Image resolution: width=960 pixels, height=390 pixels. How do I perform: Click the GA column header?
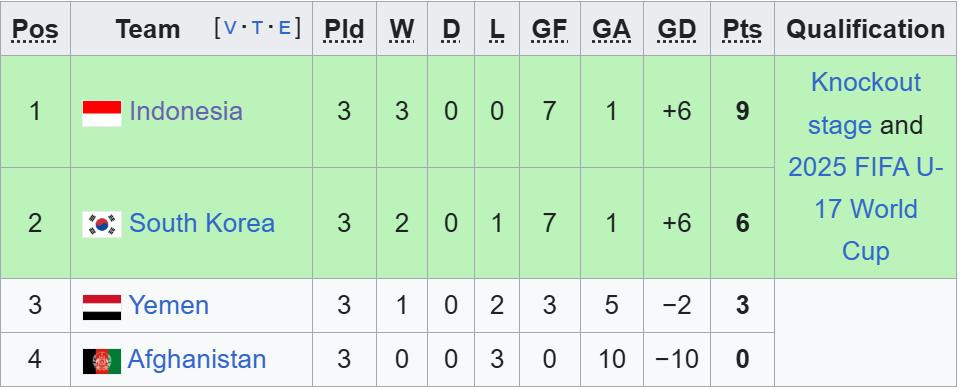click(611, 29)
